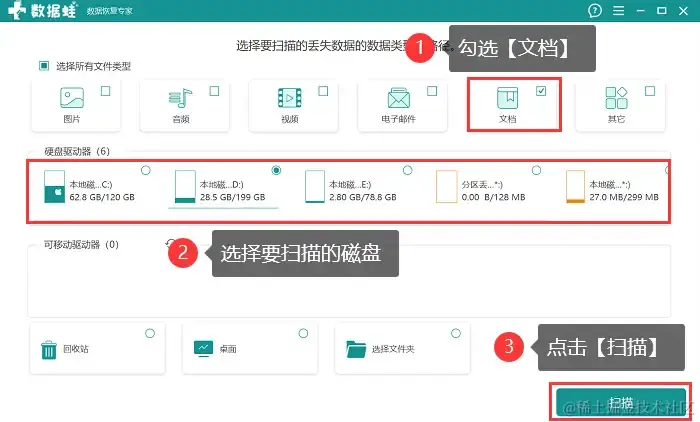Click the E: drive disk icon

coord(315,187)
